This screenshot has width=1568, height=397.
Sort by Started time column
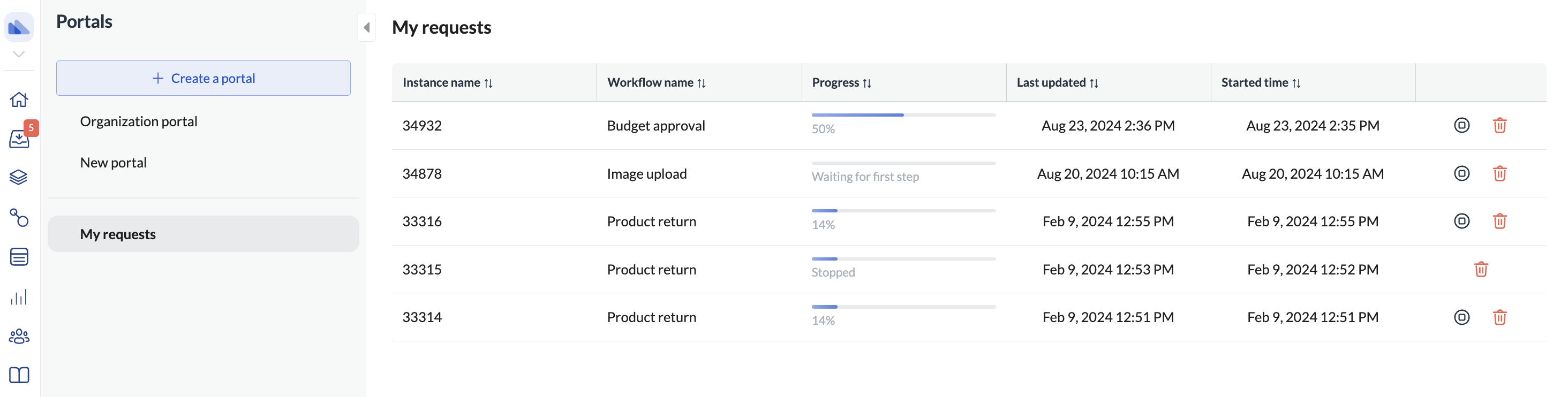[x=1296, y=83]
